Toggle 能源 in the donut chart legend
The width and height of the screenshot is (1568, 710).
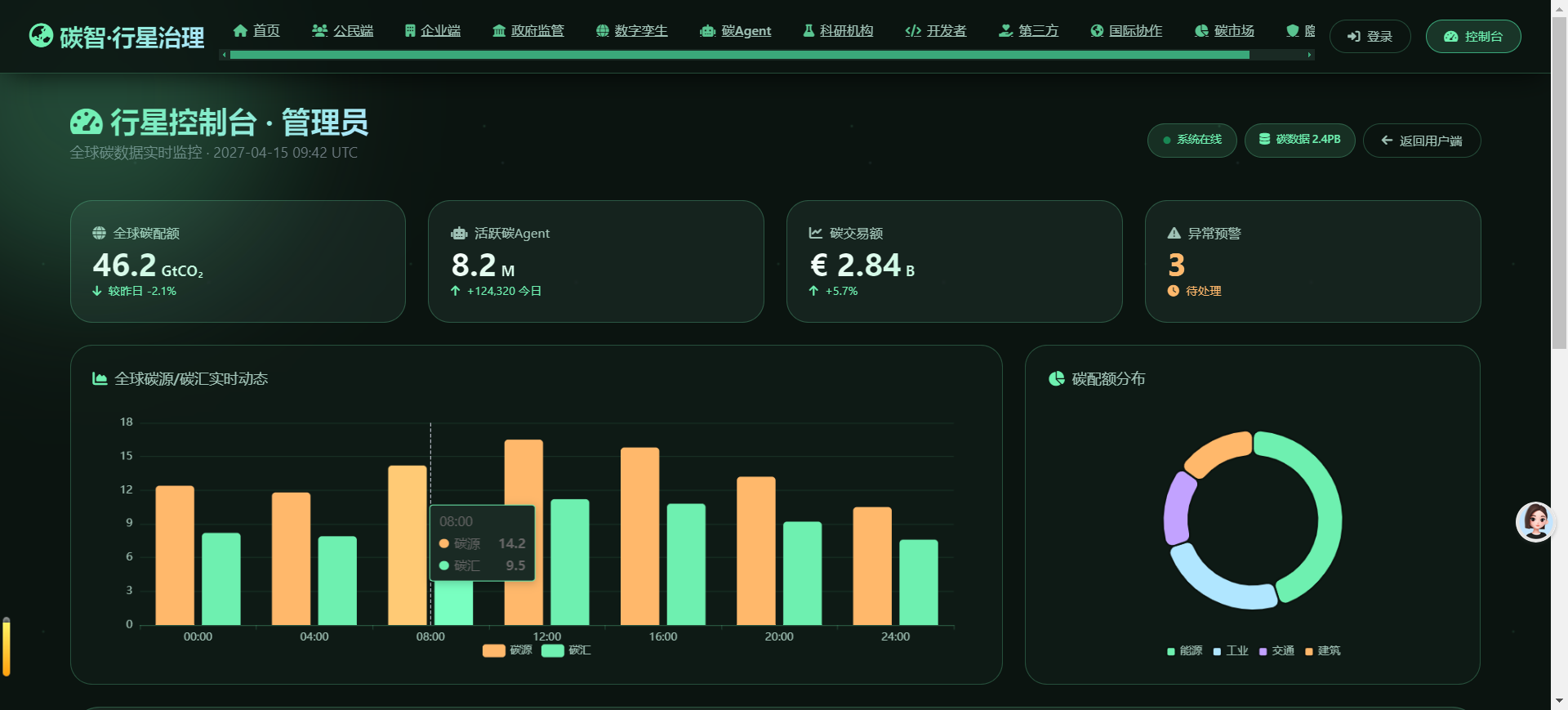click(x=1185, y=651)
